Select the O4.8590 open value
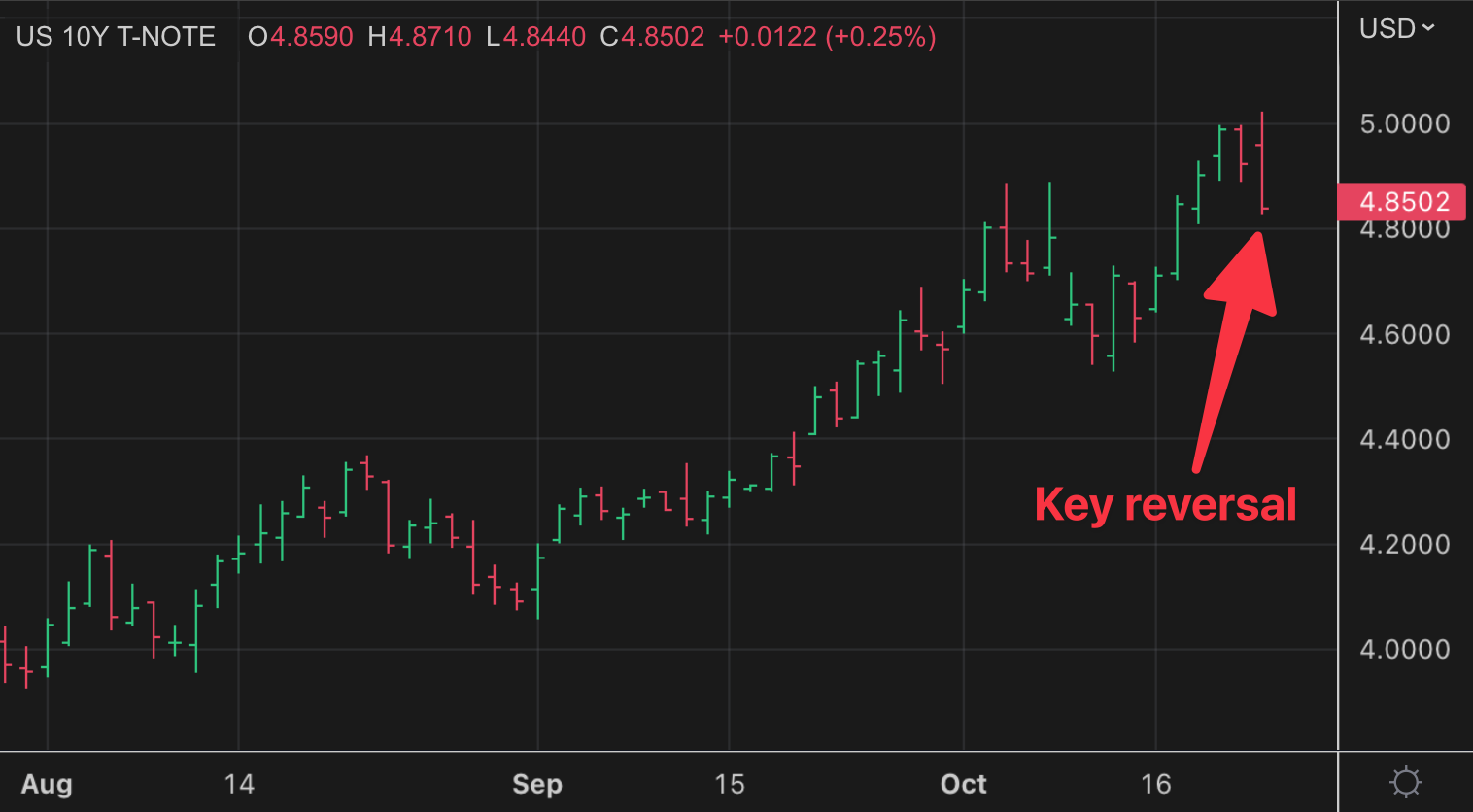1473x812 pixels. [300, 36]
